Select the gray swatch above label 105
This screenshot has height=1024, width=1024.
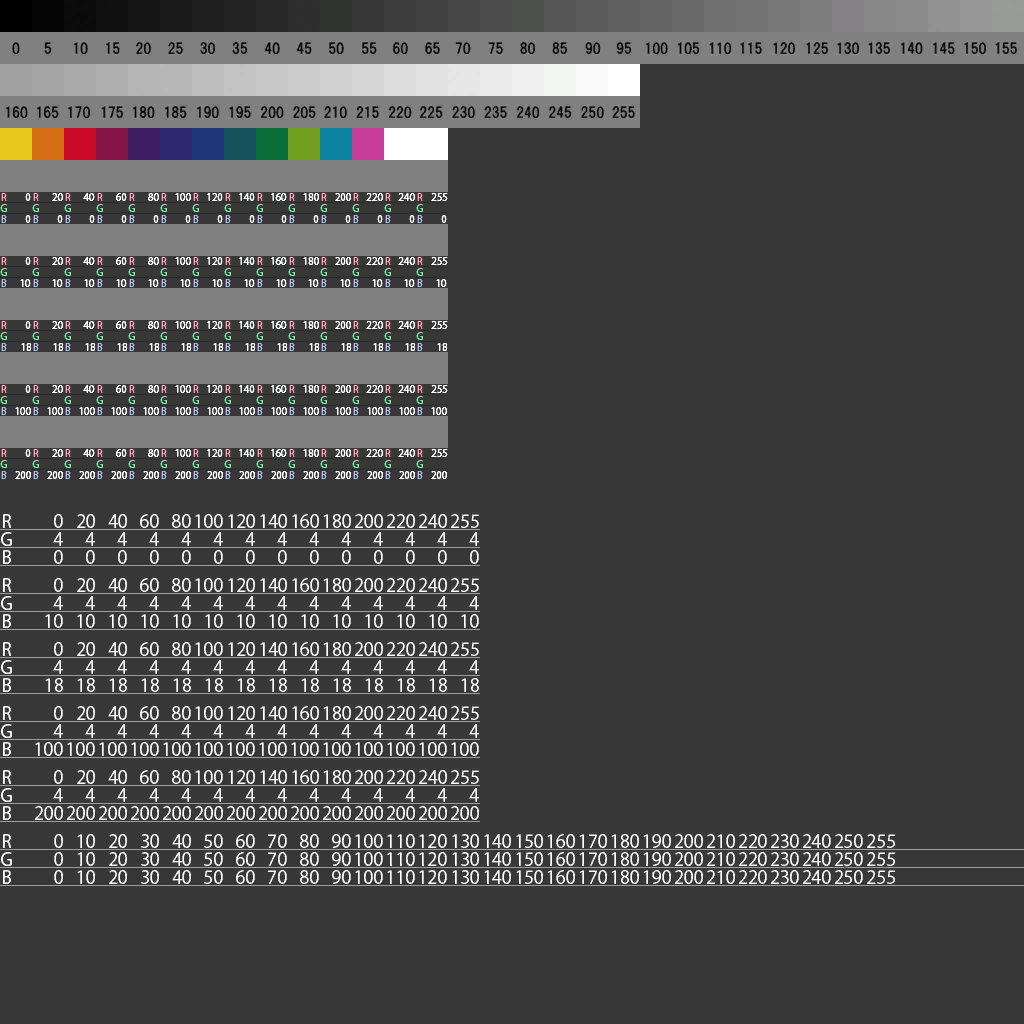(x=688, y=16)
